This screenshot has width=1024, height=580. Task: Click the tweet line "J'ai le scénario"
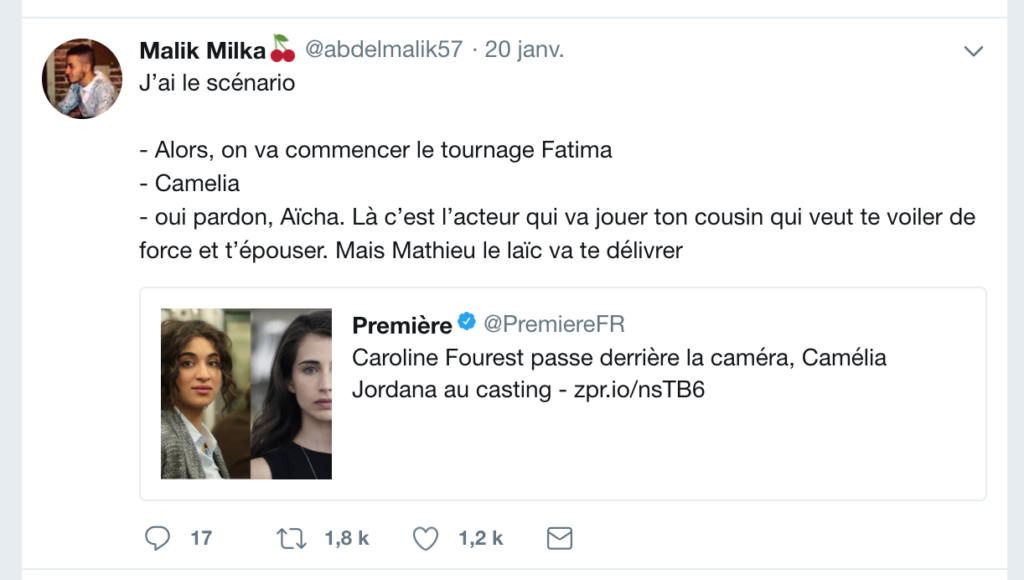click(217, 83)
